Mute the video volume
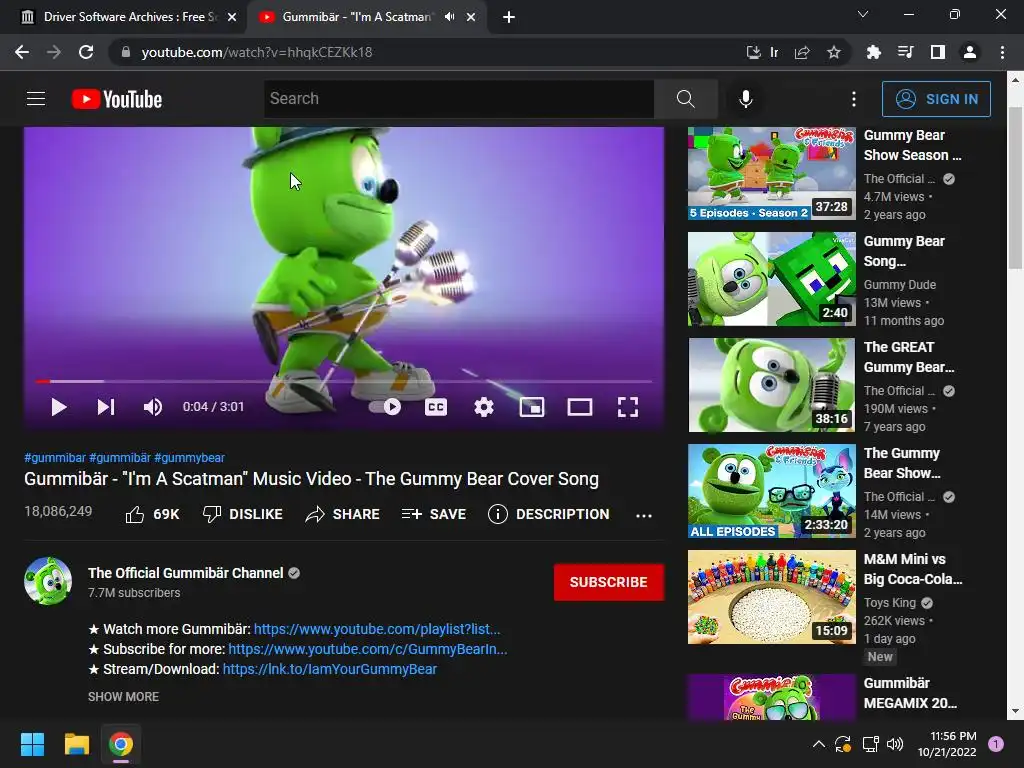Viewport: 1024px width, 768px height. [x=153, y=407]
